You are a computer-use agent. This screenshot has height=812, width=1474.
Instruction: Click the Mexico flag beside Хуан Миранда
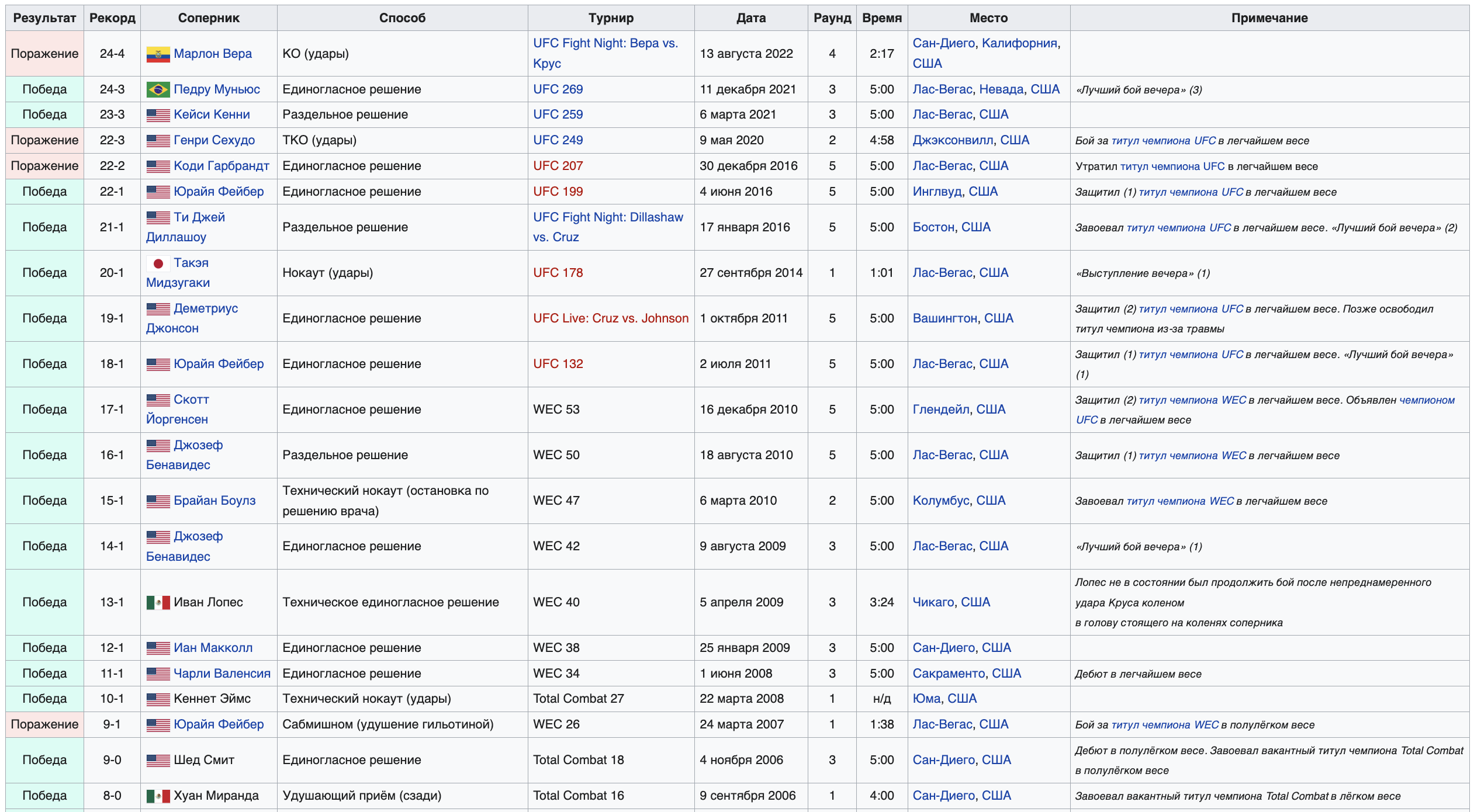click(x=158, y=796)
